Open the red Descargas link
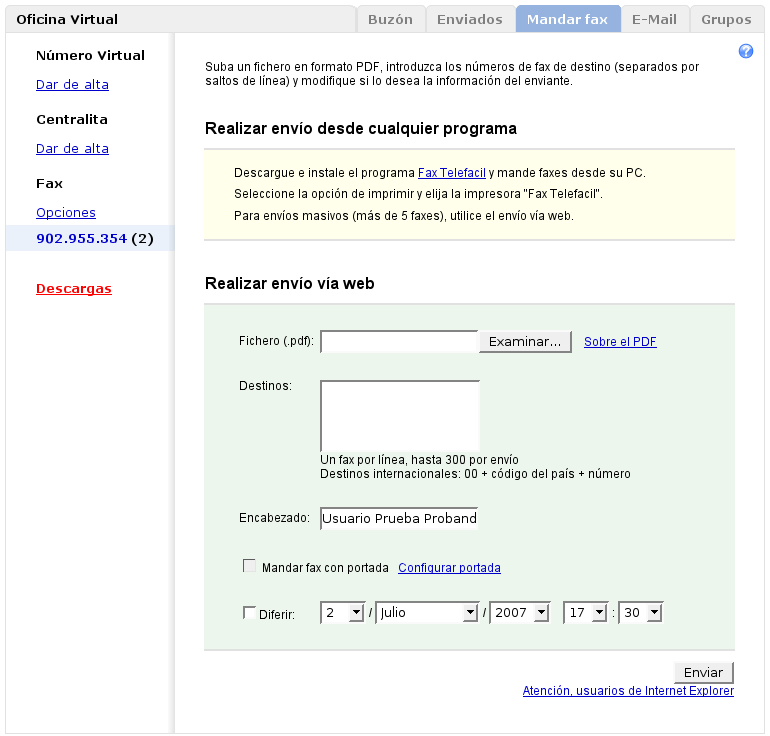 [74, 289]
